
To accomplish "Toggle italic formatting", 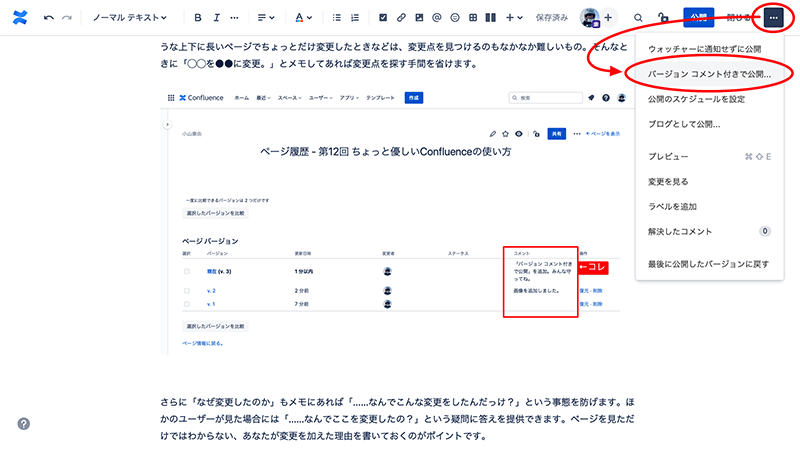I will tap(216, 18).
